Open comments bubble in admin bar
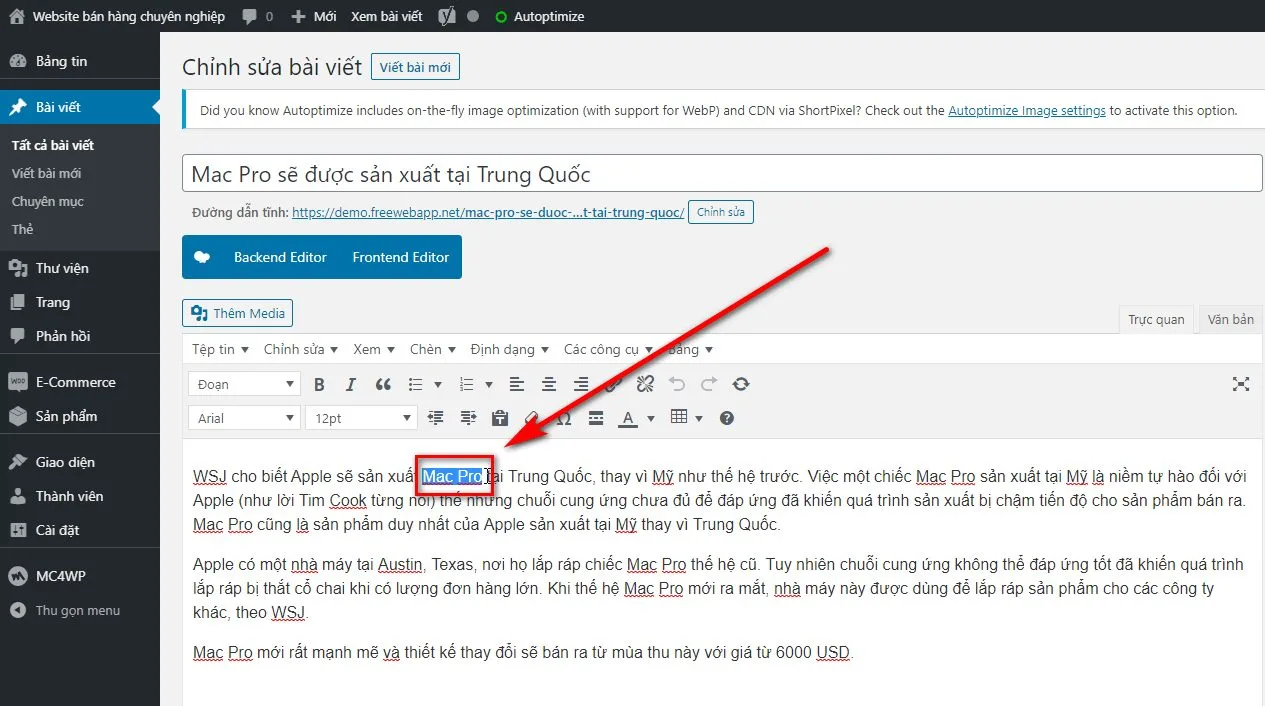The width and height of the screenshot is (1265, 706). coord(257,16)
